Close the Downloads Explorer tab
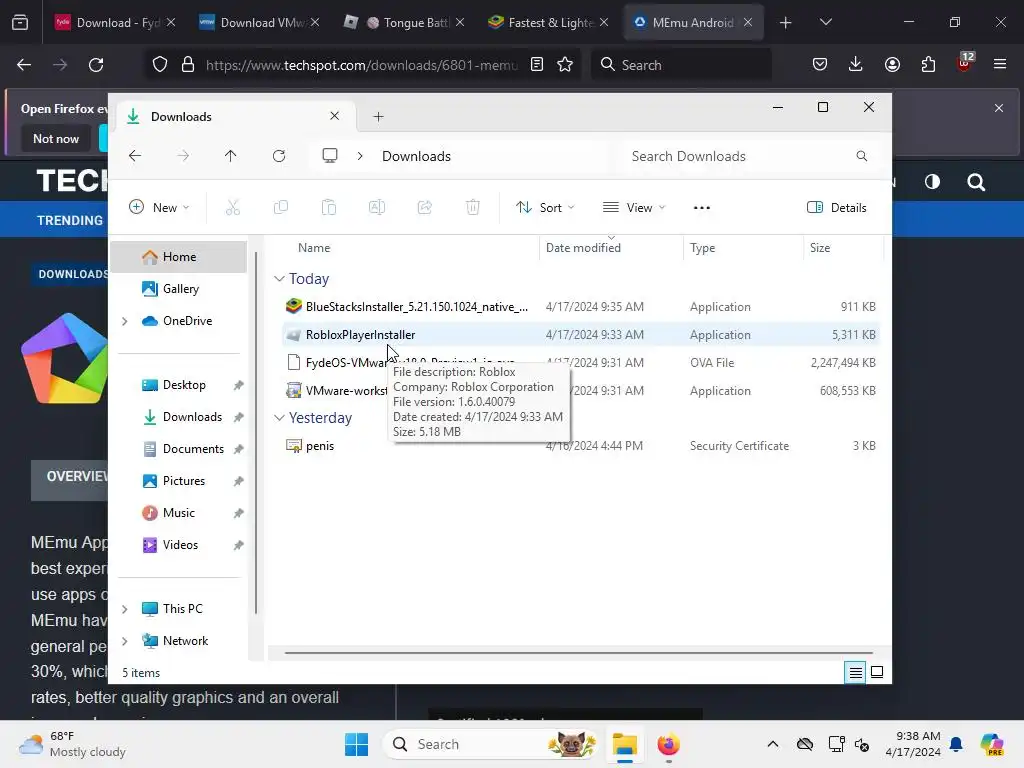The image size is (1024, 768). 334,116
